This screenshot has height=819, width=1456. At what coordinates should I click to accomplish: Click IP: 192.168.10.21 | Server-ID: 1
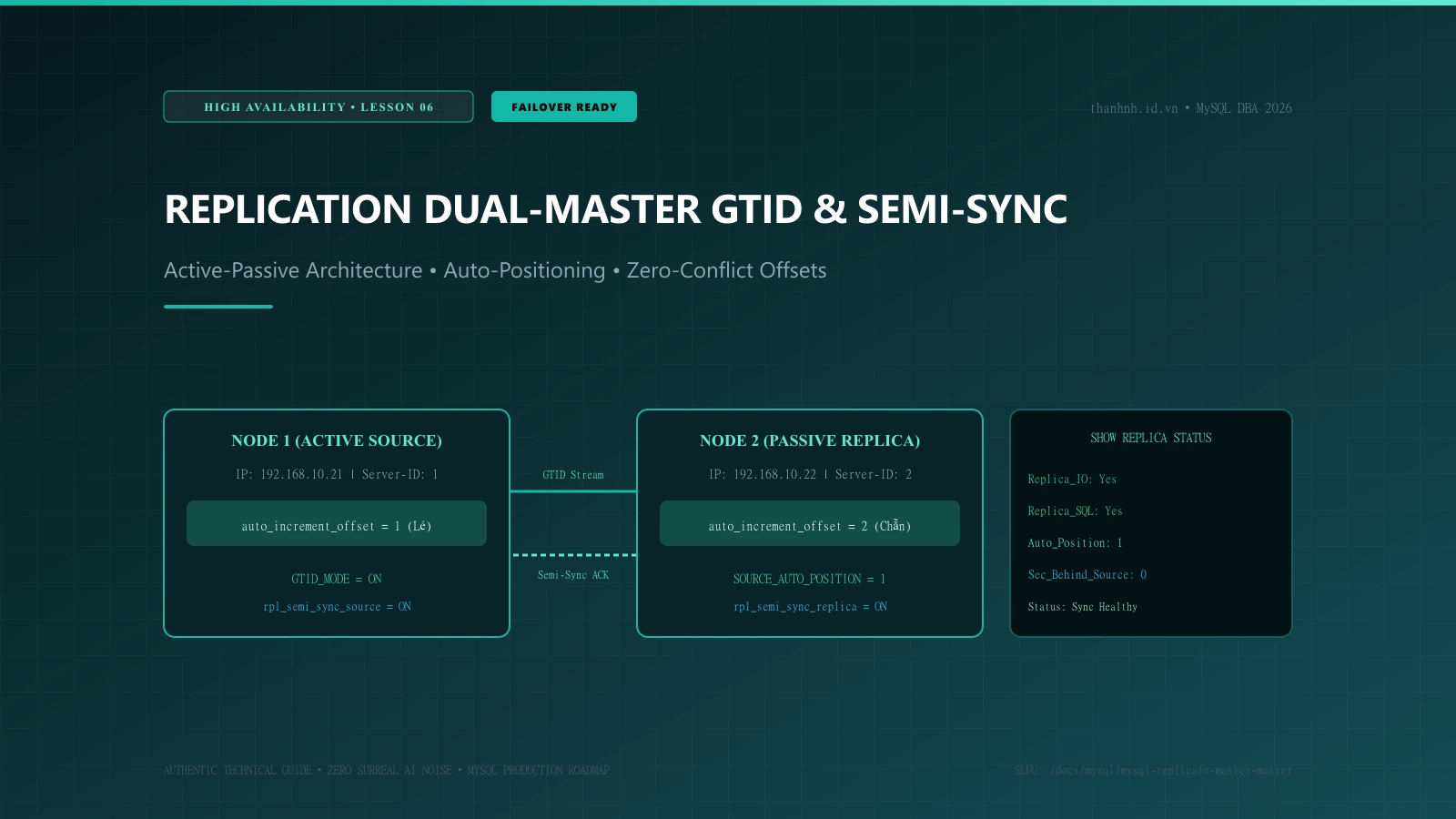click(337, 474)
